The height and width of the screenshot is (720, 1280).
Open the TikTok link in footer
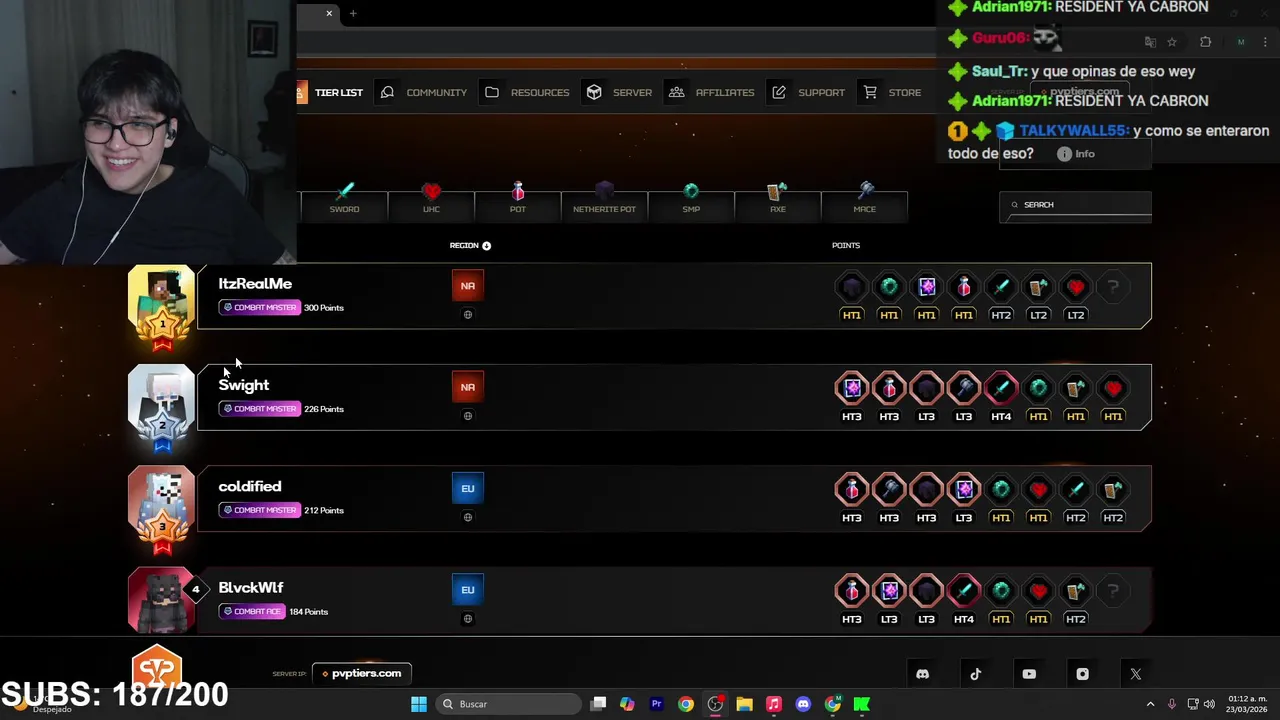point(976,674)
